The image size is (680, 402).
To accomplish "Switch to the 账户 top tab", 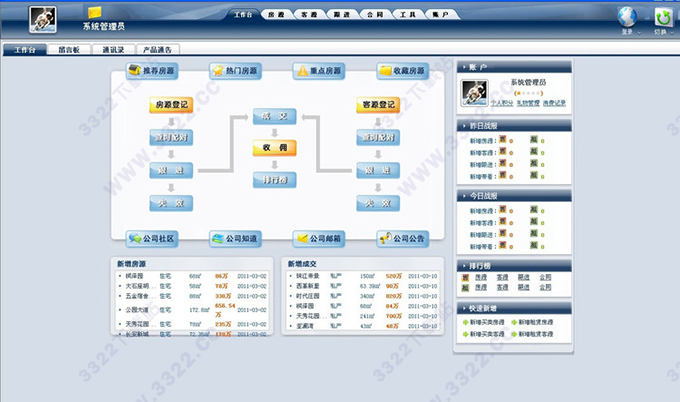I will tap(441, 15).
